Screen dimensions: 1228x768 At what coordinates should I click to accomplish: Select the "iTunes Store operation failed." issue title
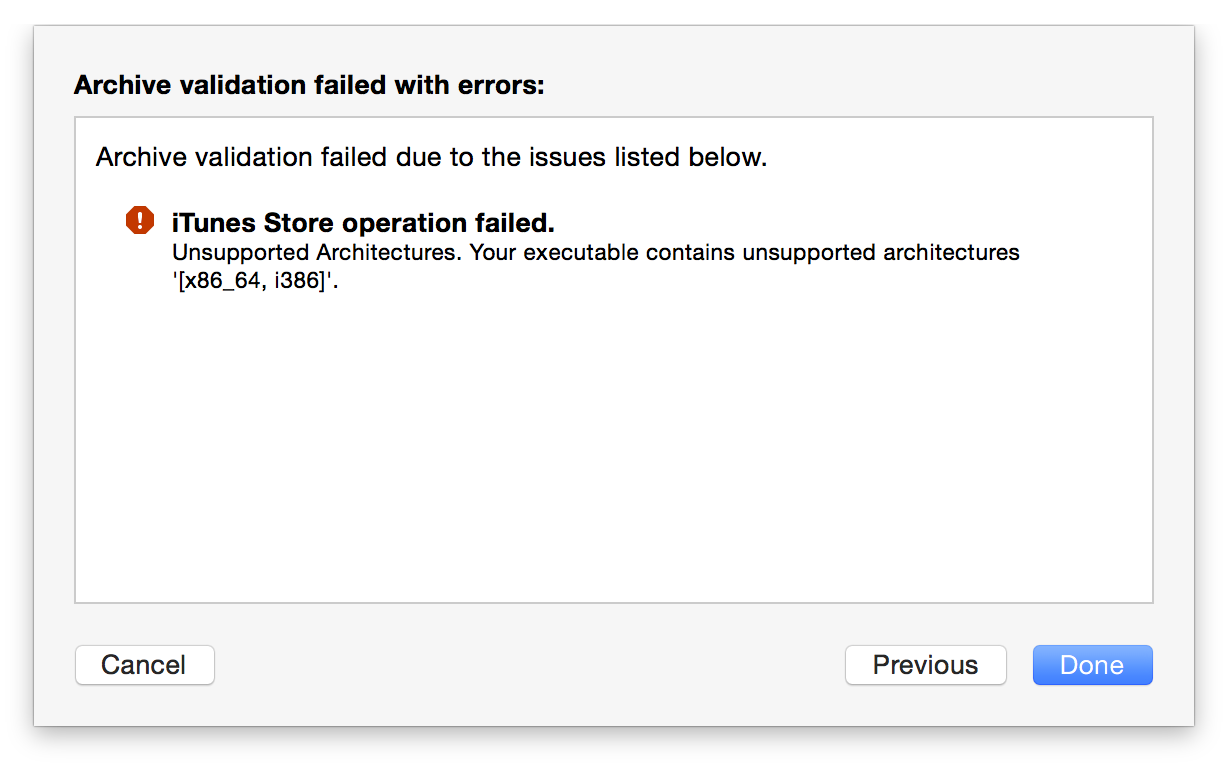[x=362, y=222]
